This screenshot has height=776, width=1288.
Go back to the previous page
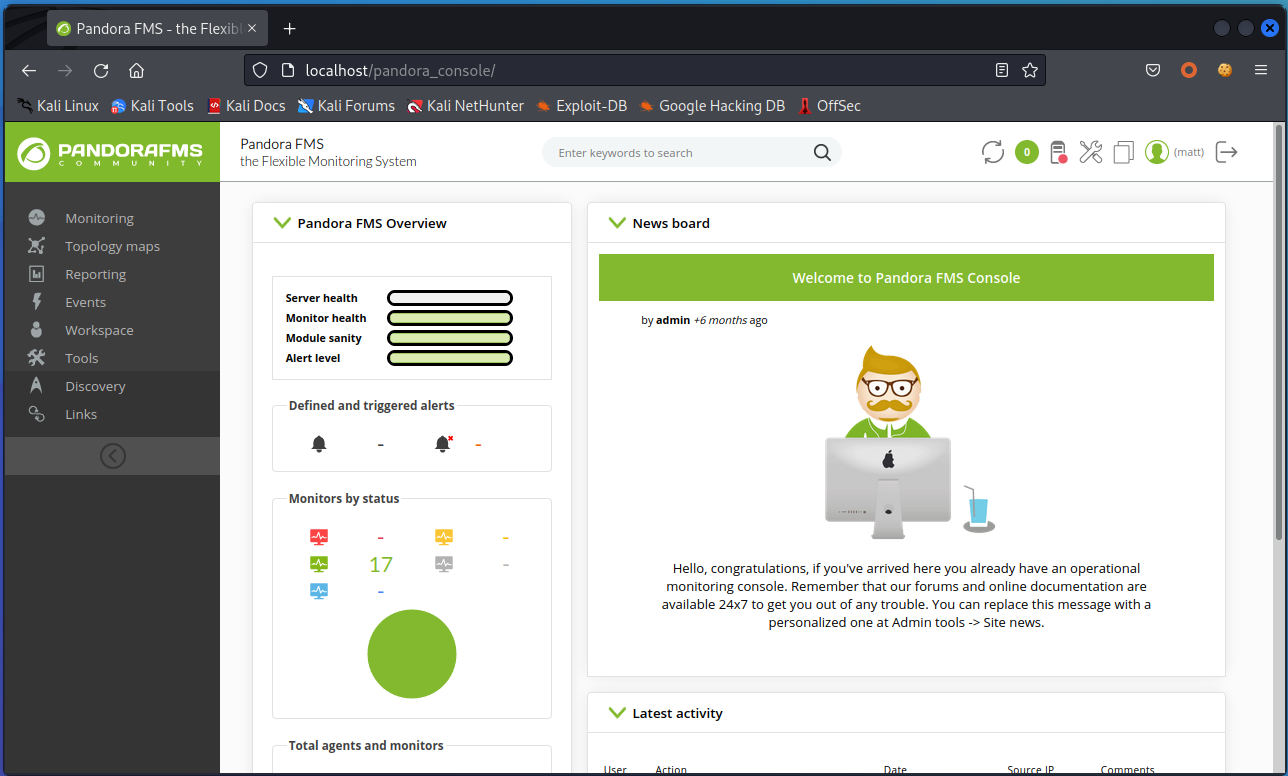[29, 70]
